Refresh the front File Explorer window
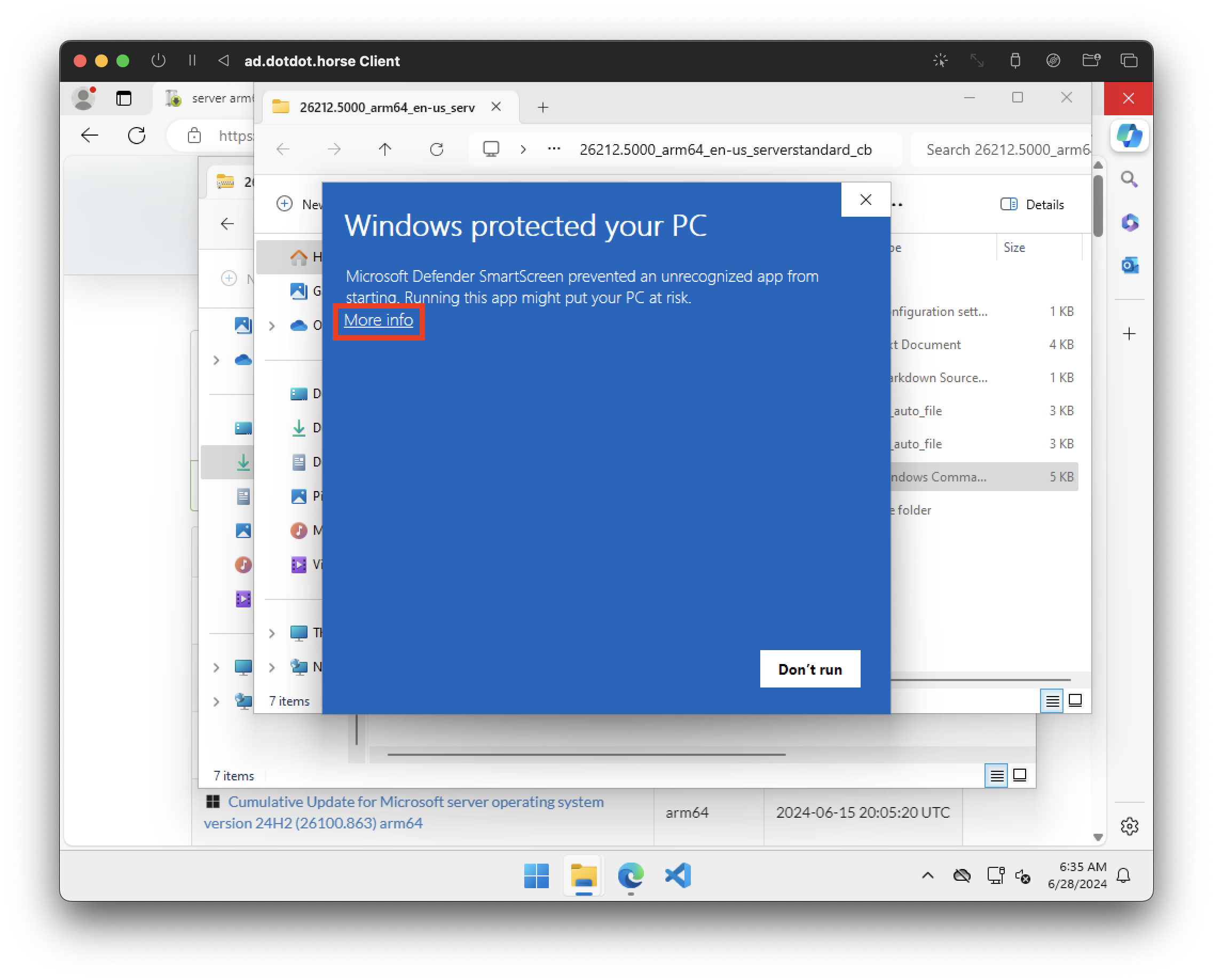 [437, 149]
